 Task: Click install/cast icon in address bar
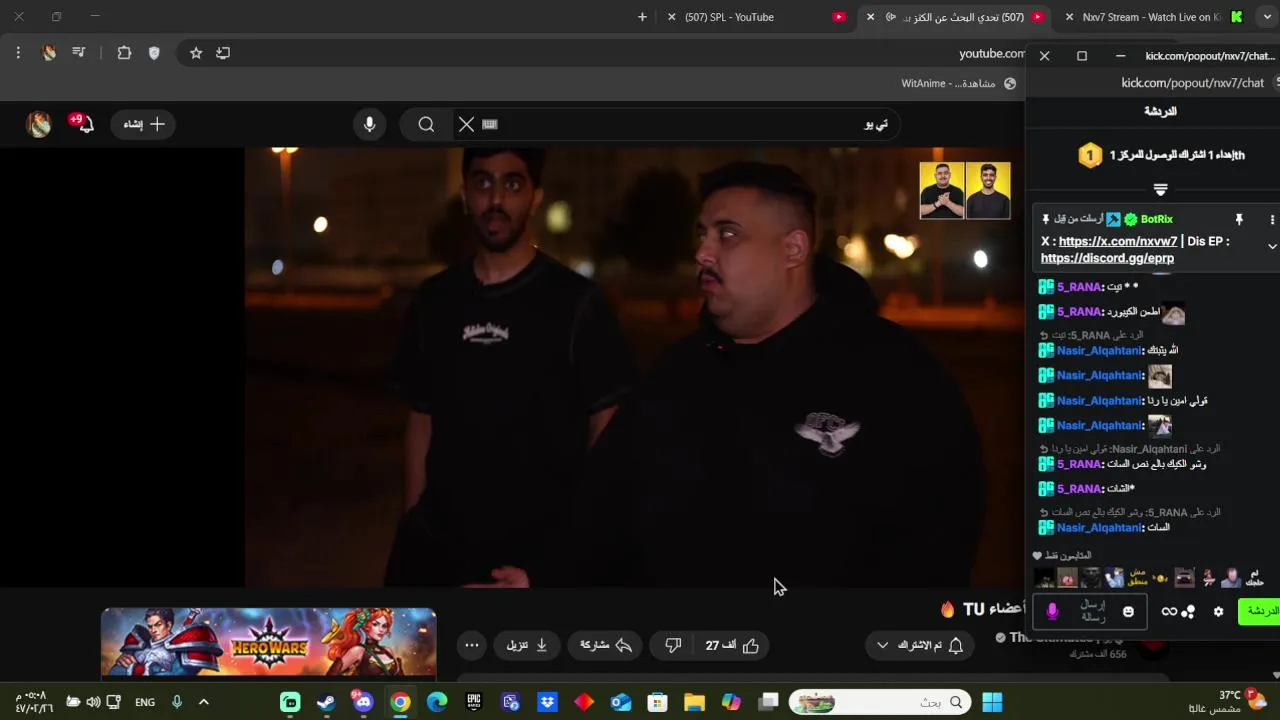coord(223,53)
